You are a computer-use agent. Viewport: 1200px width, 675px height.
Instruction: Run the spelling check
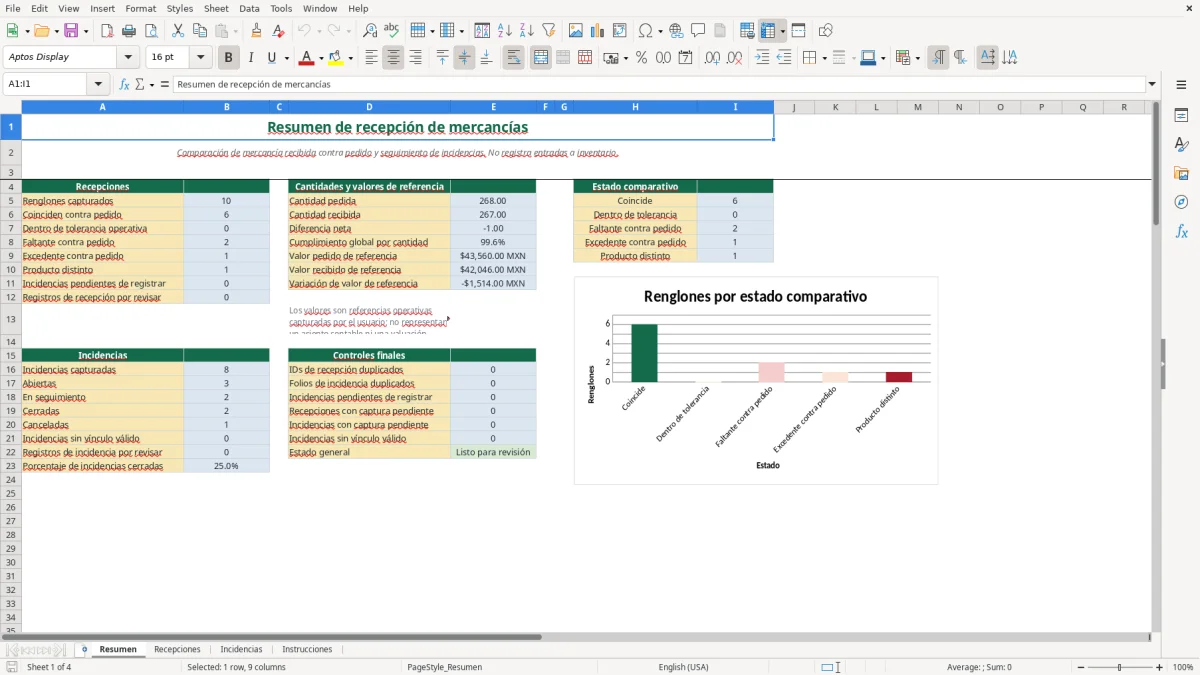click(392, 31)
